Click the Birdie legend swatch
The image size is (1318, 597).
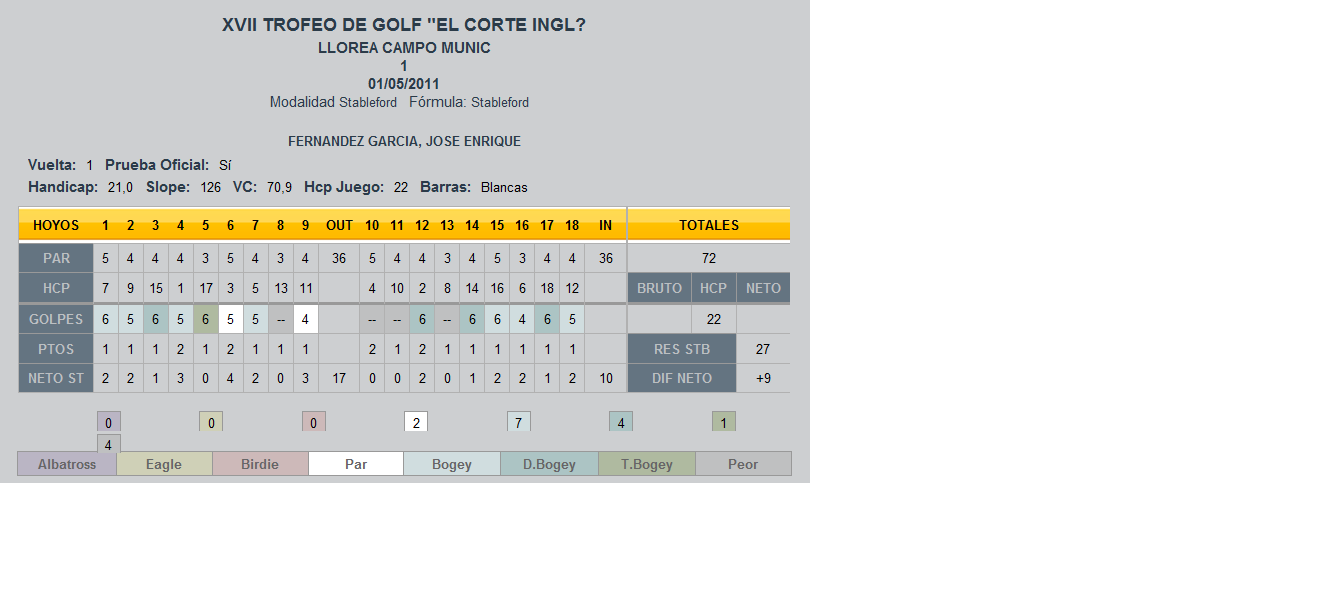260,464
